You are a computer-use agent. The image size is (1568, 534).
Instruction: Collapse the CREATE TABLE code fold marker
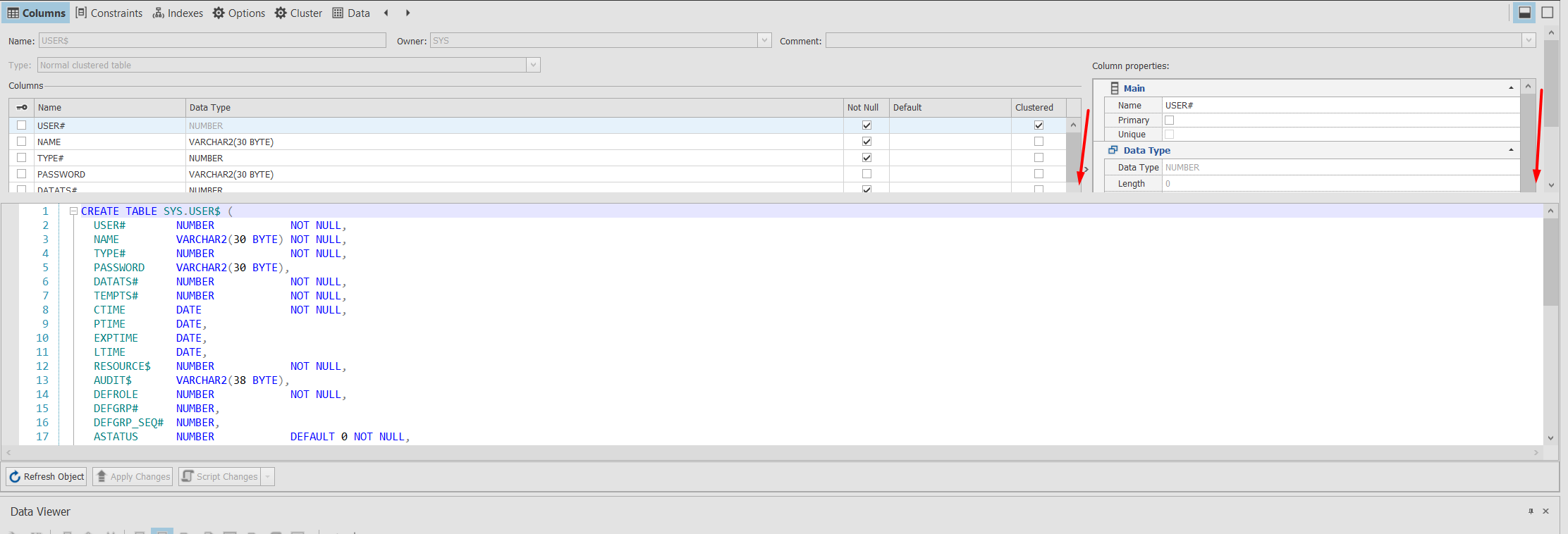pyautogui.click(x=73, y=211)
